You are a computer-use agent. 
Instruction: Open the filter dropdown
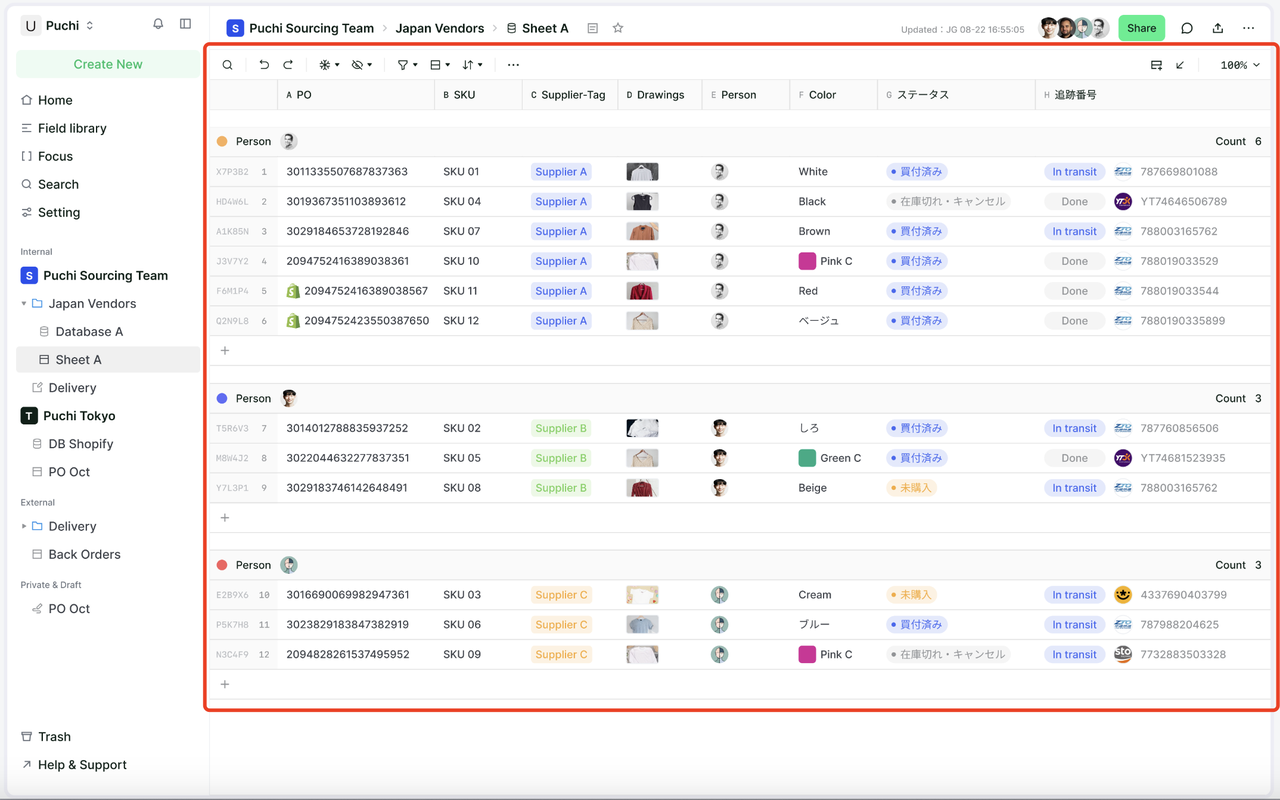click(407, 65)
